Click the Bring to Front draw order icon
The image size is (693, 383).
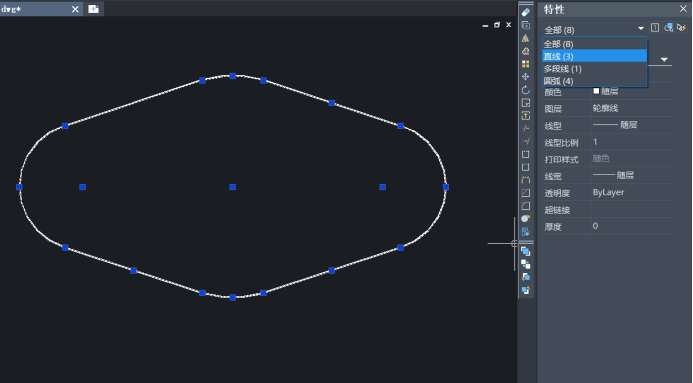click(525, 252)
